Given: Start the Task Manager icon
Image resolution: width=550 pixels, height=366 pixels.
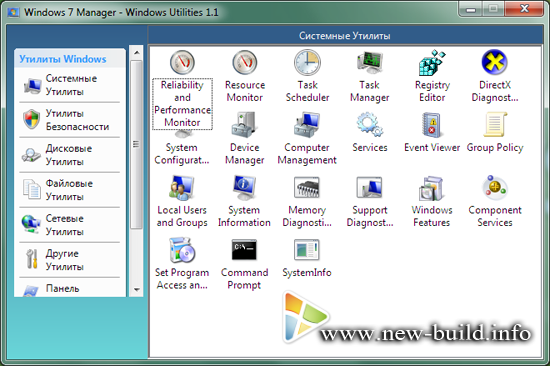Looking at the screenshot, I should click(x=369, y=62).
